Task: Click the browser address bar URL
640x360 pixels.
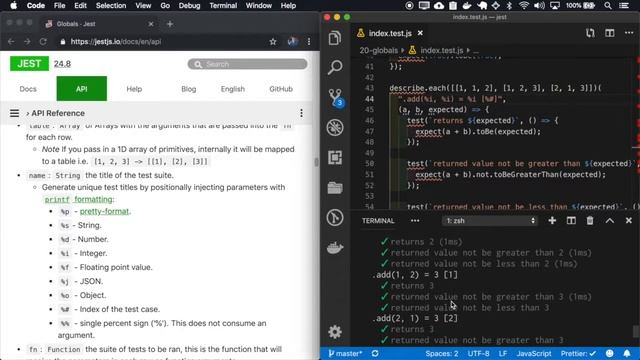Action: pyautogui.click(x=116, y=42)
